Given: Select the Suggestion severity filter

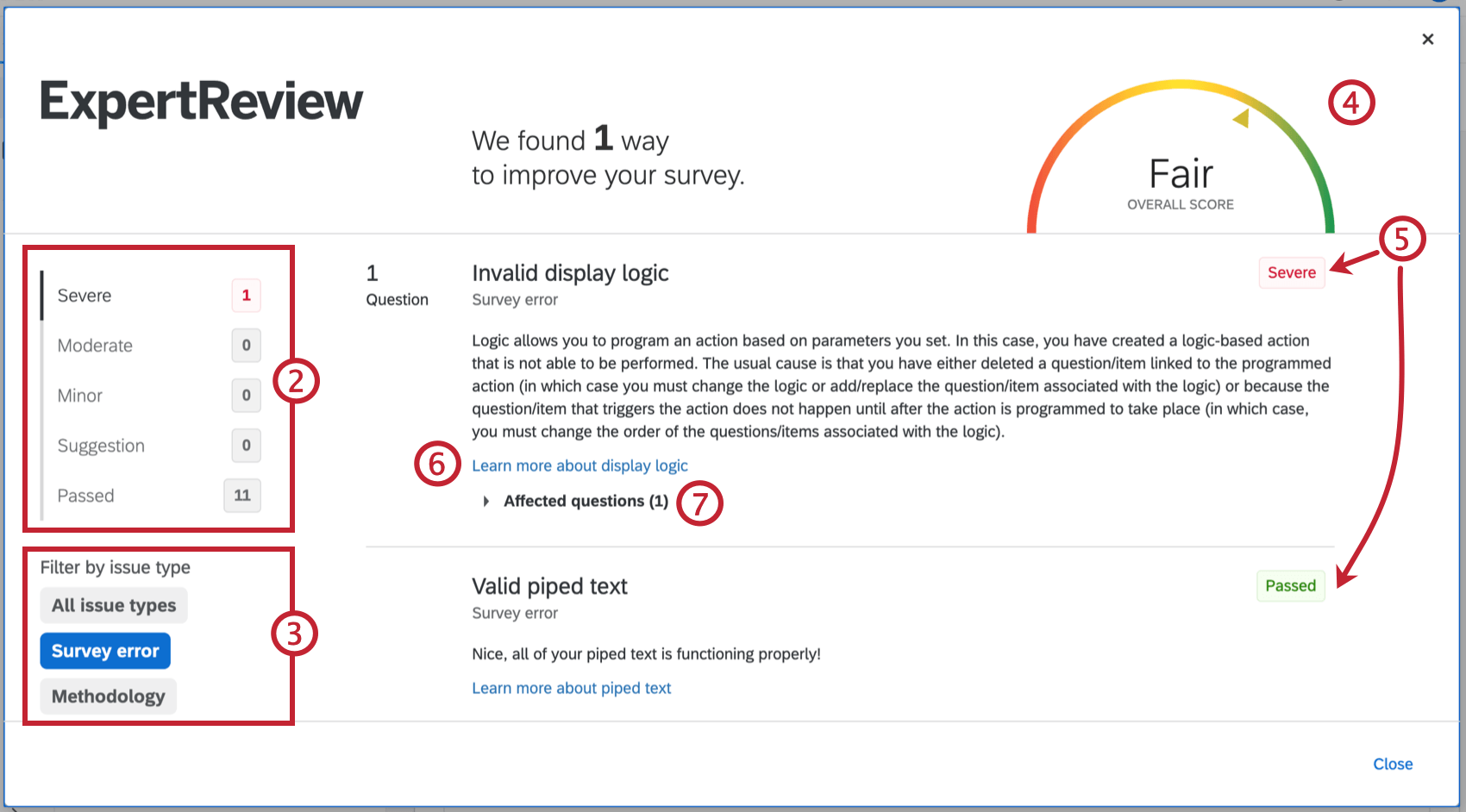Looking at the screenshot, I should [x=101, y=446].
